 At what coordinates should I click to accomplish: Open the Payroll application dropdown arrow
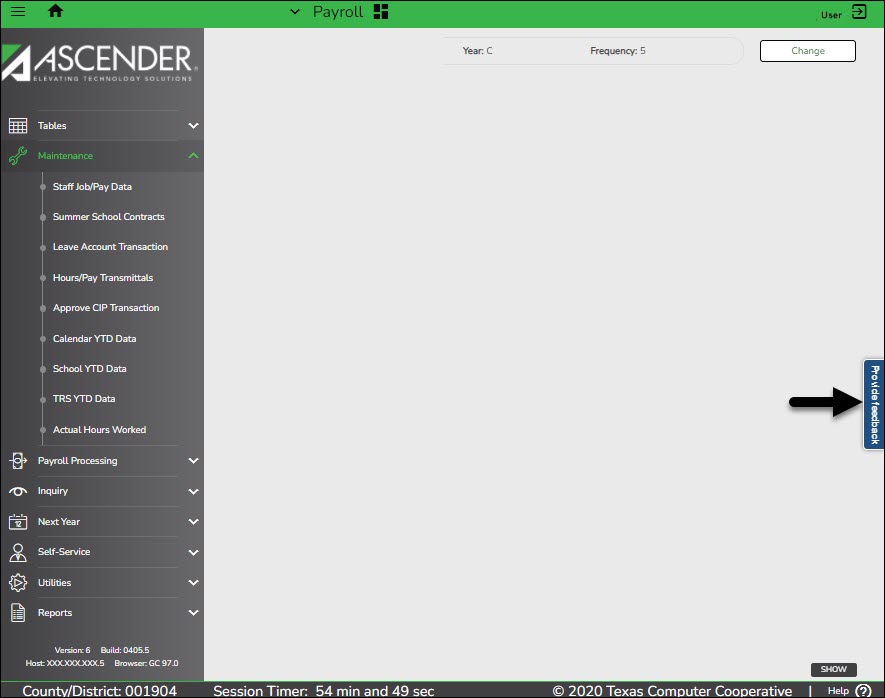tap(294, 12)
